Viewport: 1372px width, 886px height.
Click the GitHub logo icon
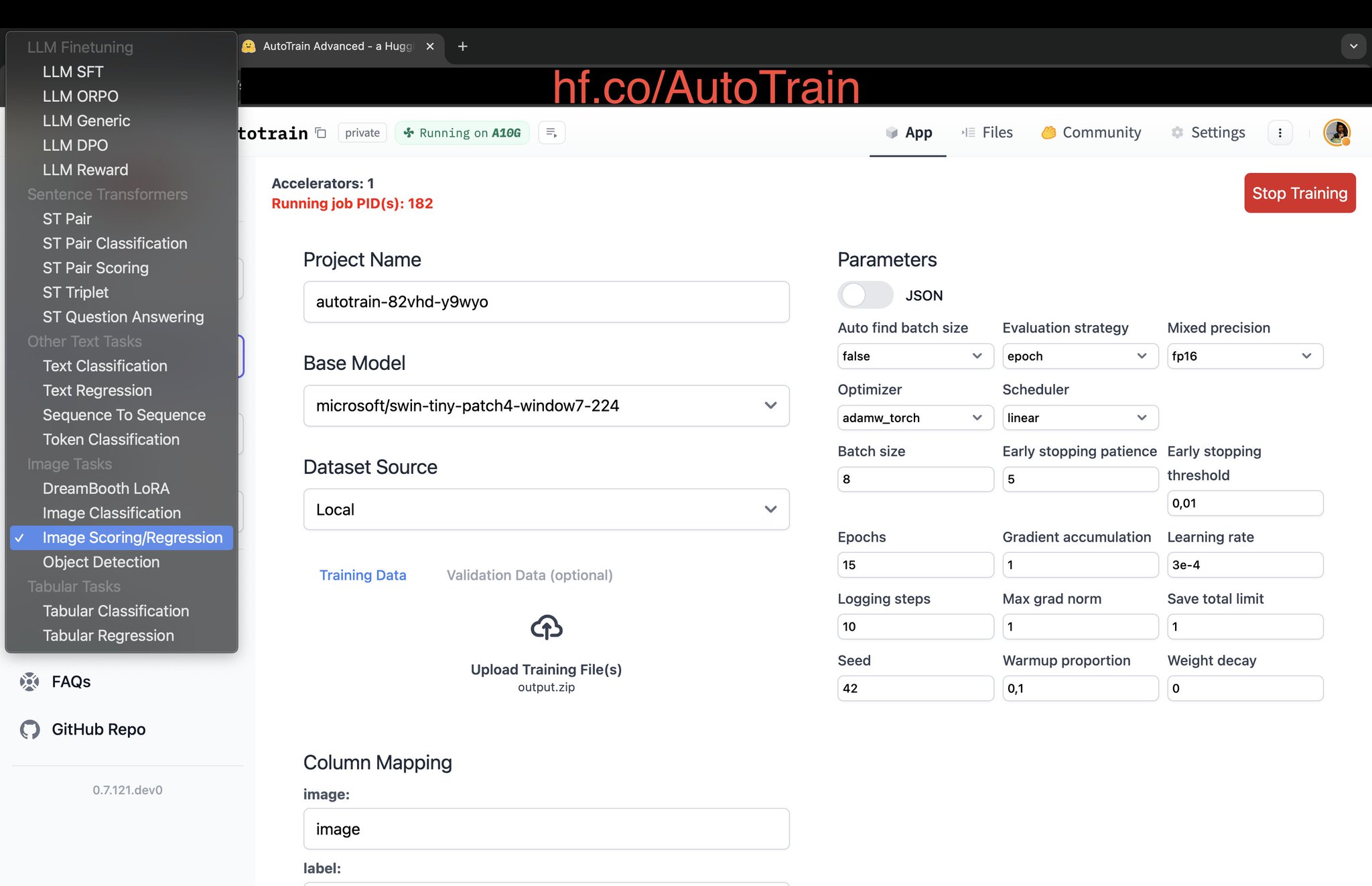coord(29,729)
